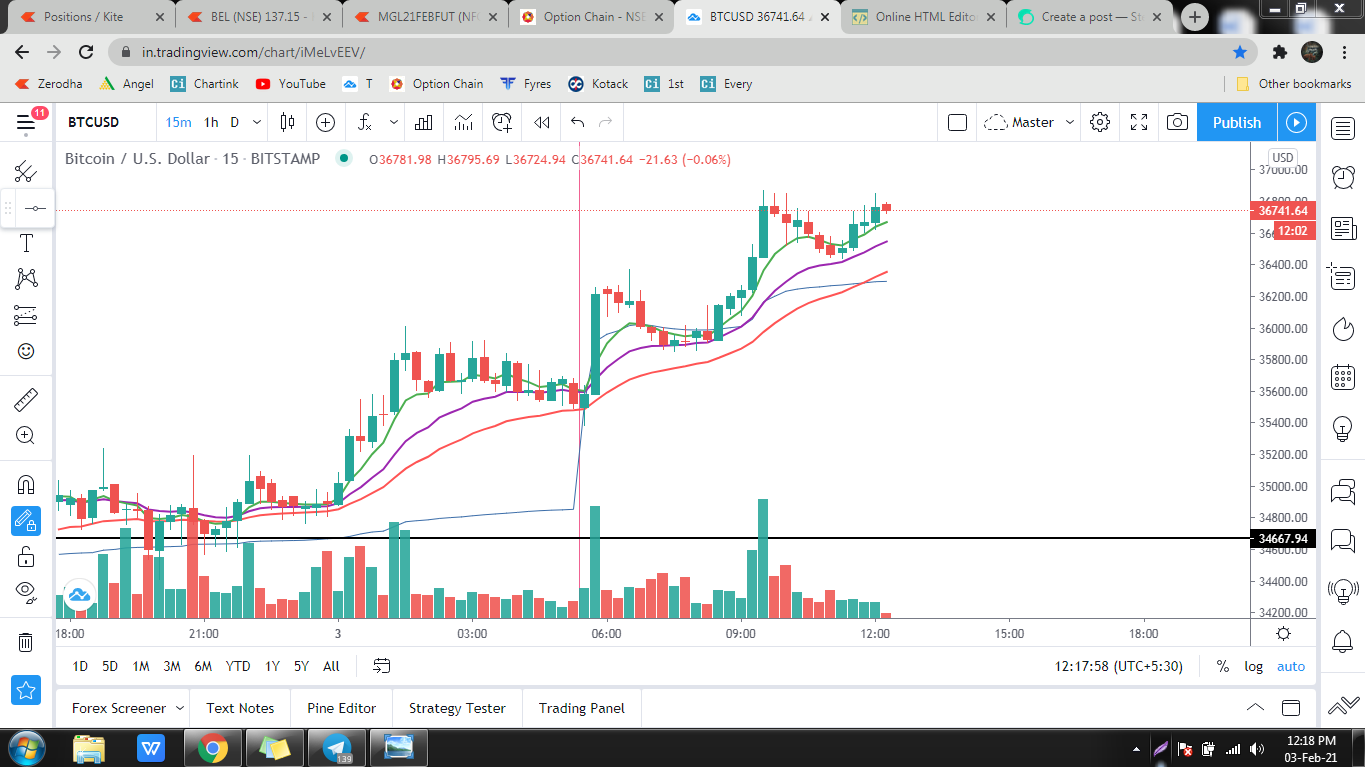Toggle the favorites star toolbar button
1365x767 pixels.
(x=26, y=690)
